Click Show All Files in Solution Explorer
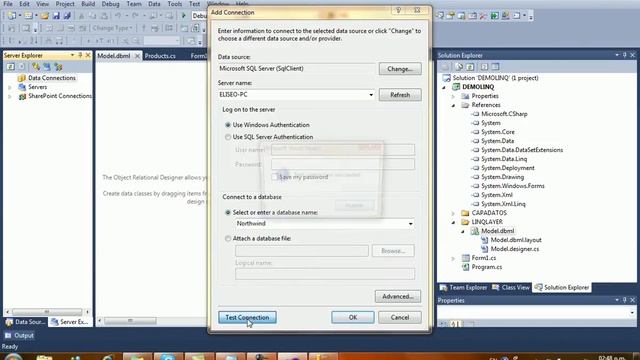640x360 pixels. click(459, 67)
